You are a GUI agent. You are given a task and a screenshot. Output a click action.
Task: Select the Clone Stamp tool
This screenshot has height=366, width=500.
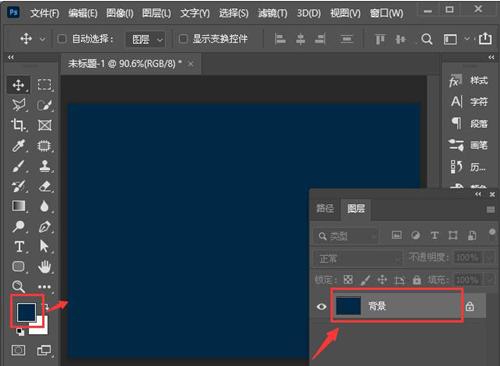45,166
